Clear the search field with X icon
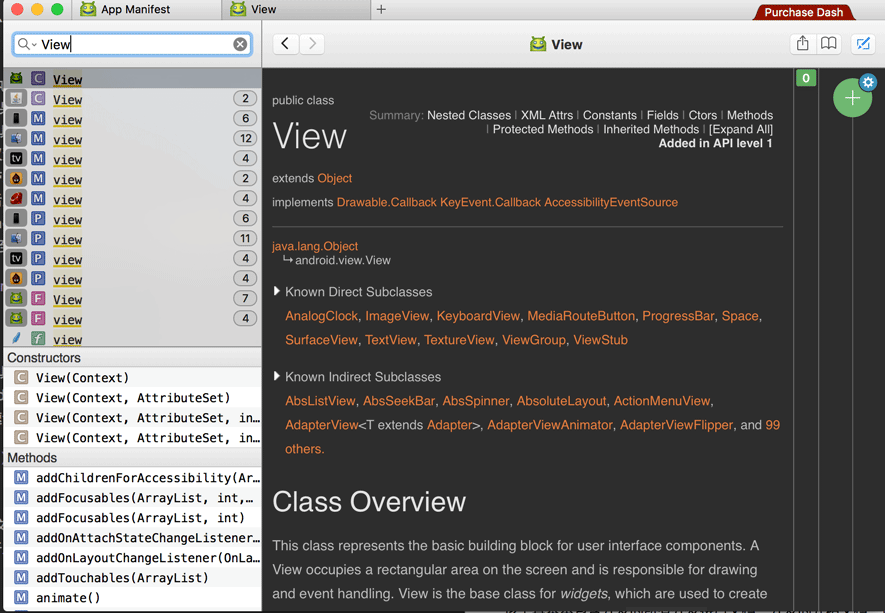This screenshot has height=613, width=885. click(x=240, y=44)
